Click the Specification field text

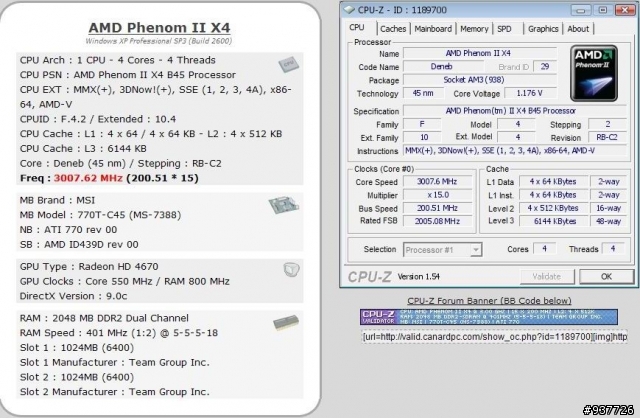pyautogui.click(x=514, y=111)
